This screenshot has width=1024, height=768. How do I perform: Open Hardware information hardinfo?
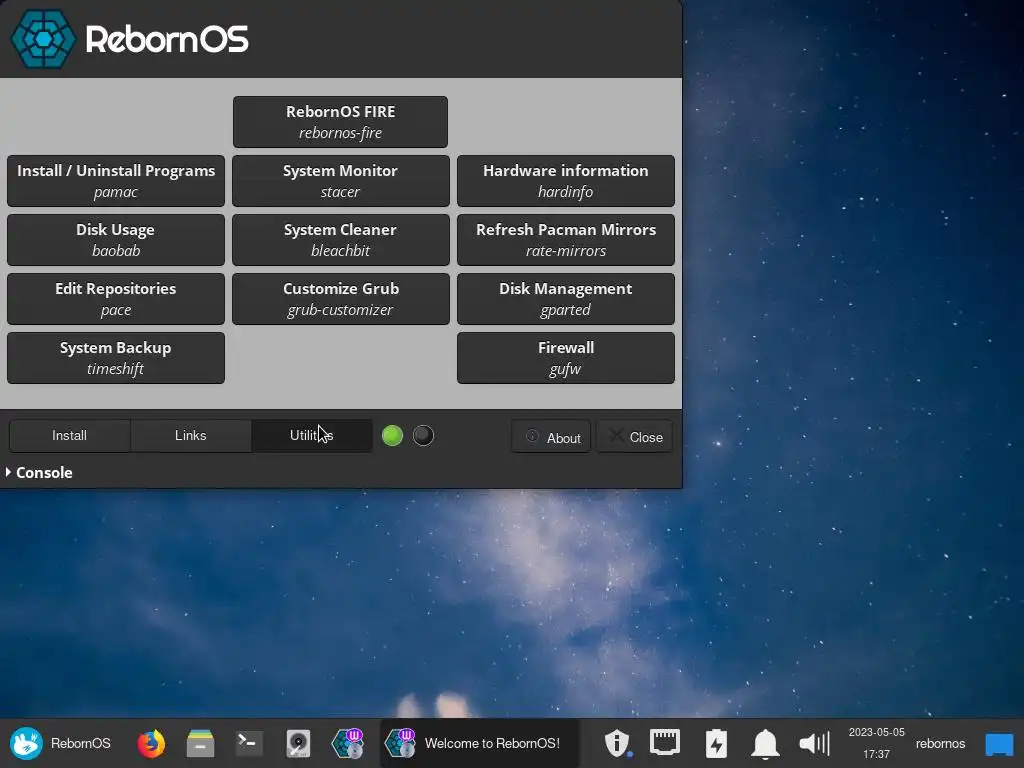click(566, 181)
